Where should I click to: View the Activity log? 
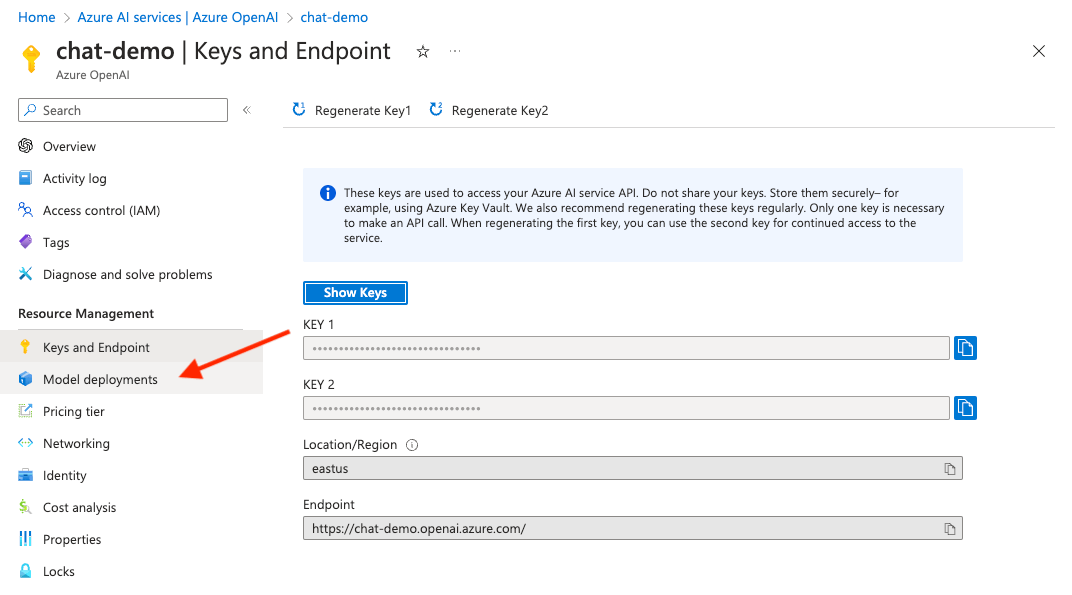(77, 178)
